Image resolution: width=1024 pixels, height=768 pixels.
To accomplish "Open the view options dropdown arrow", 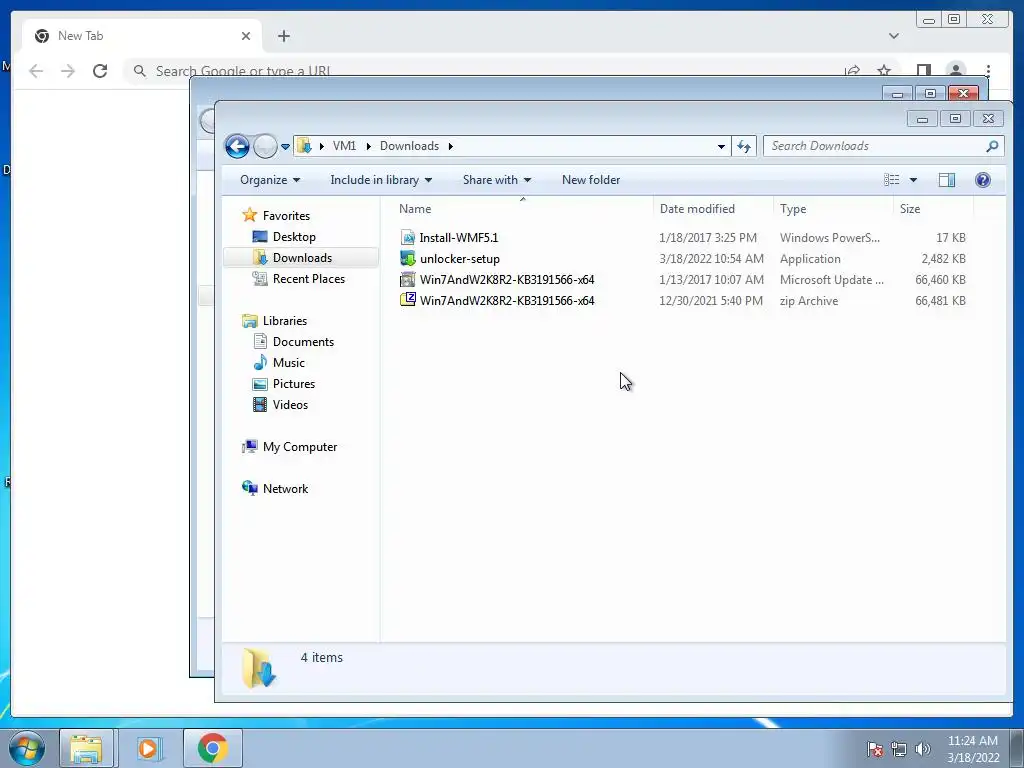I will point(913,180).
